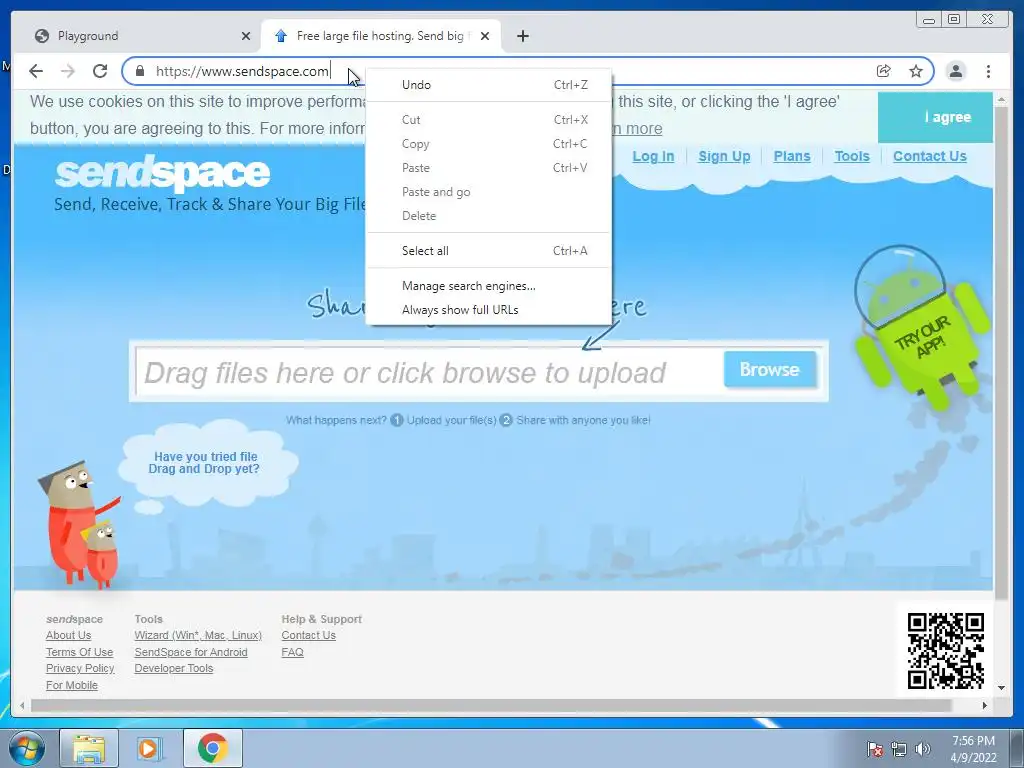Switch to the Playground tab
Image resolution: width=1024 pixels, height=768 pixels.
coord(140,36)
